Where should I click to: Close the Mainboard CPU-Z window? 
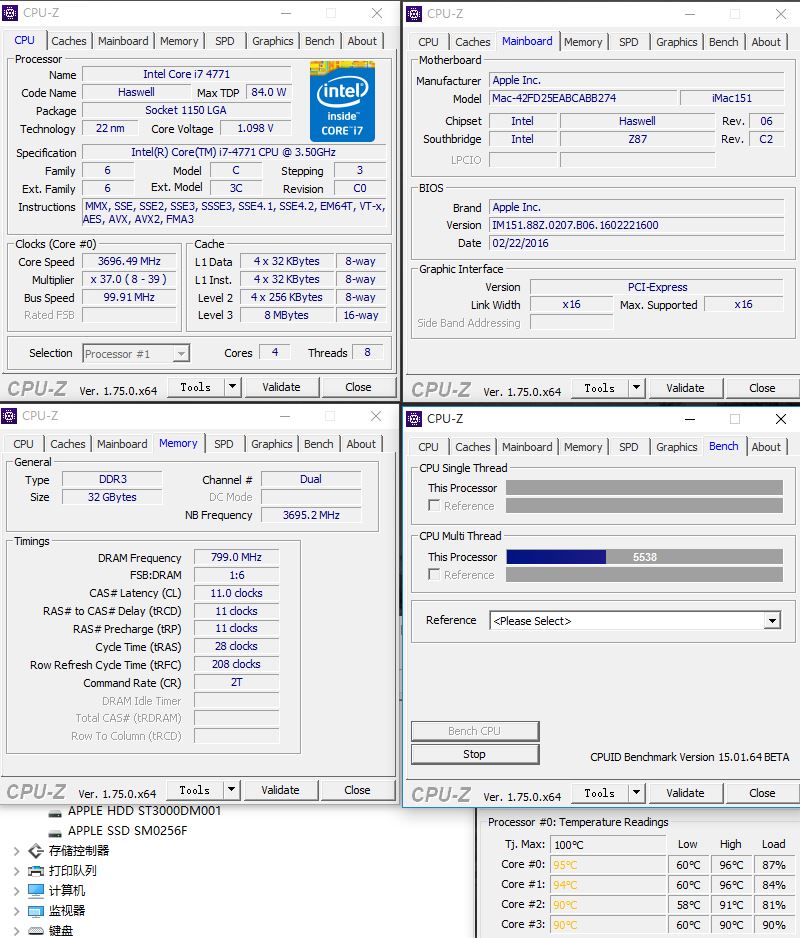781,14
